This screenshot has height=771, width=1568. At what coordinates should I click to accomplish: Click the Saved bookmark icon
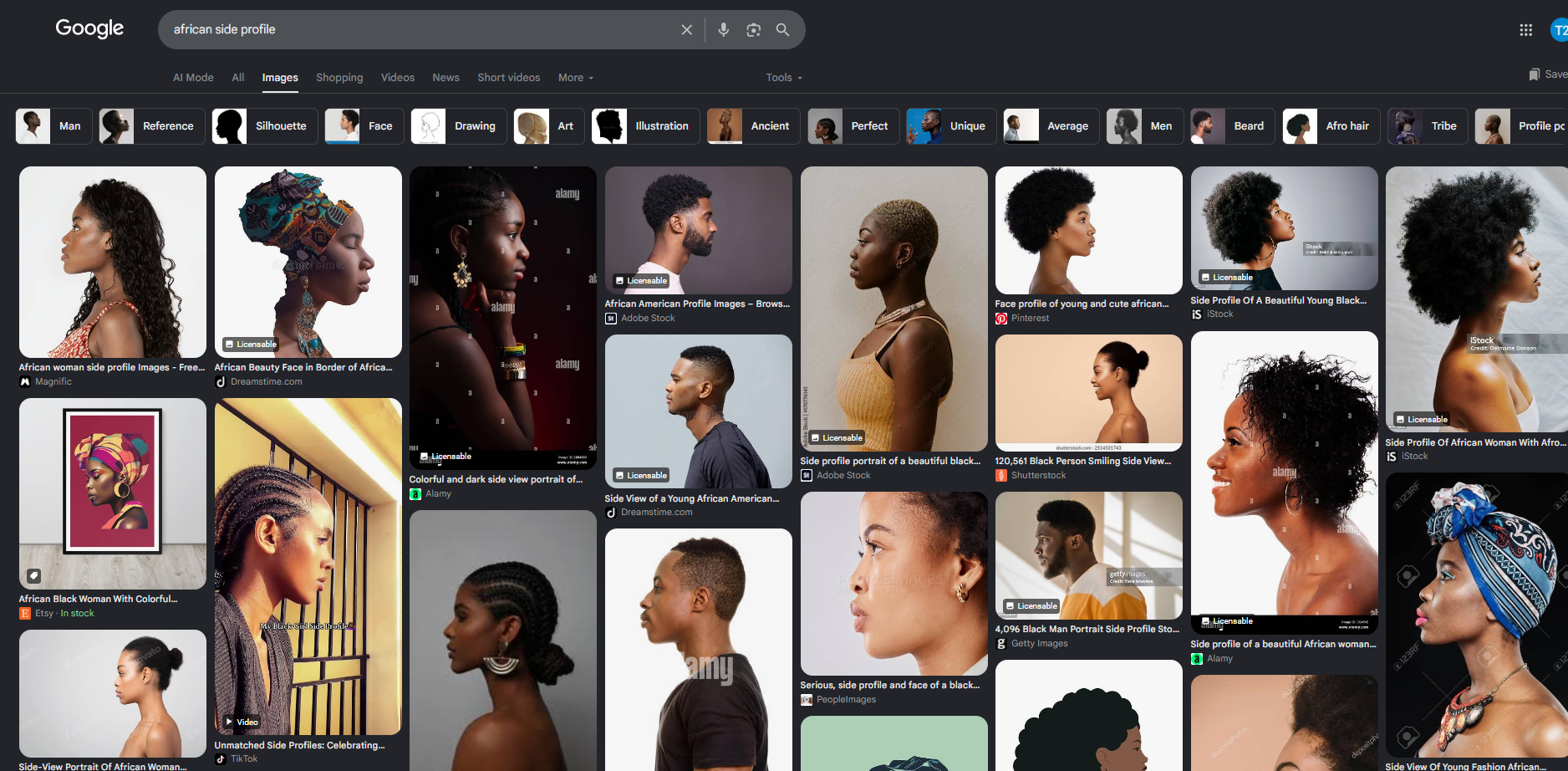[1534, 74]
